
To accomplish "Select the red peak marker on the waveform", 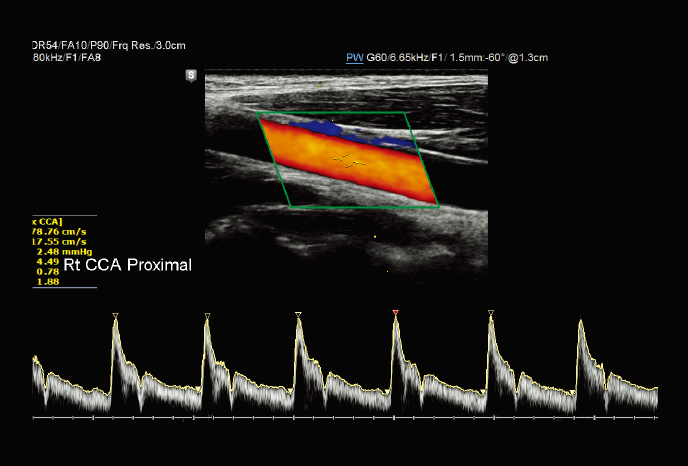I will [396, 314].
